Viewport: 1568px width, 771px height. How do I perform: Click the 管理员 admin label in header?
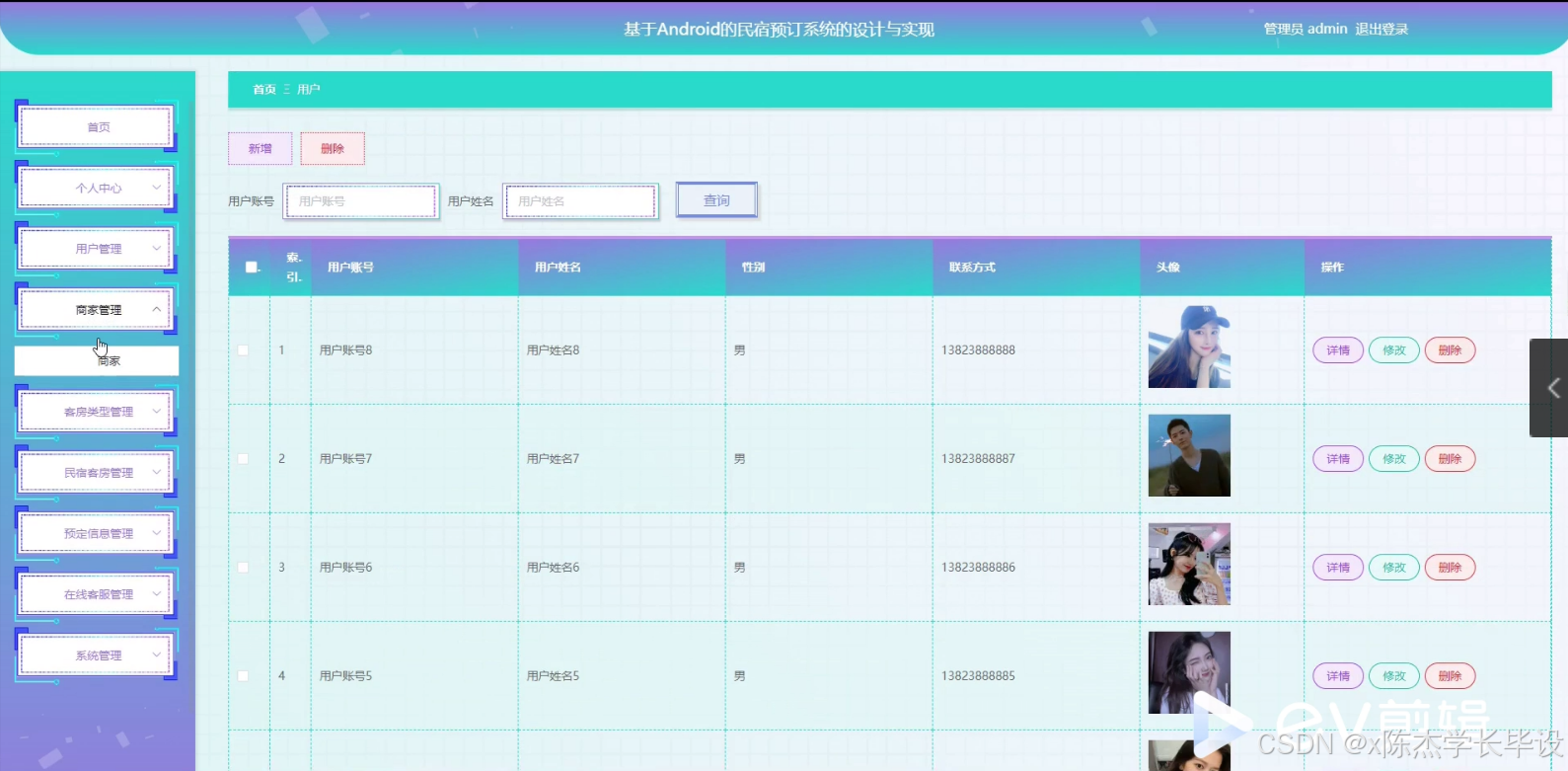(x=1306, y=30)
